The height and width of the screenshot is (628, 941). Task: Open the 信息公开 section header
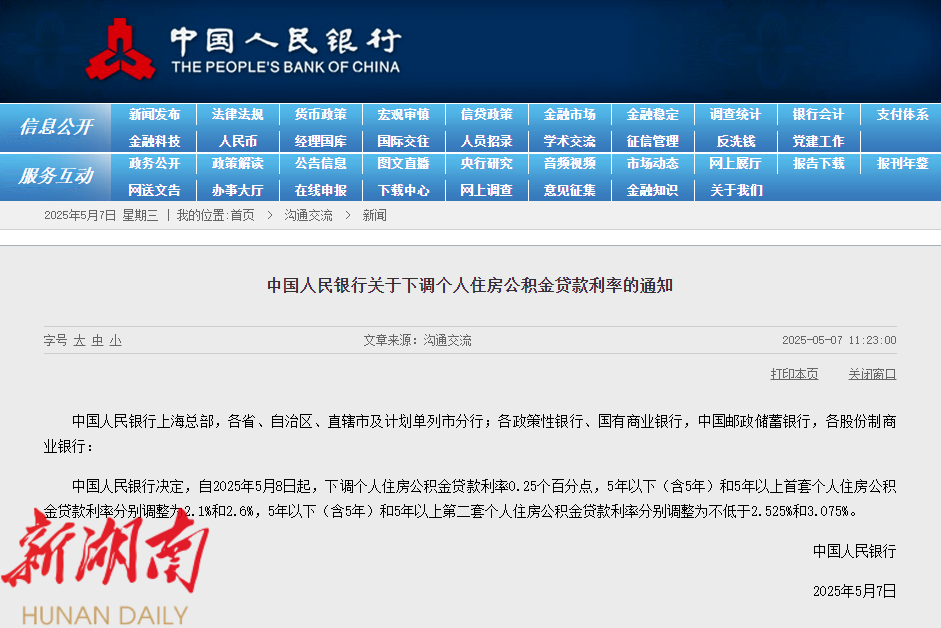(56, 127)
